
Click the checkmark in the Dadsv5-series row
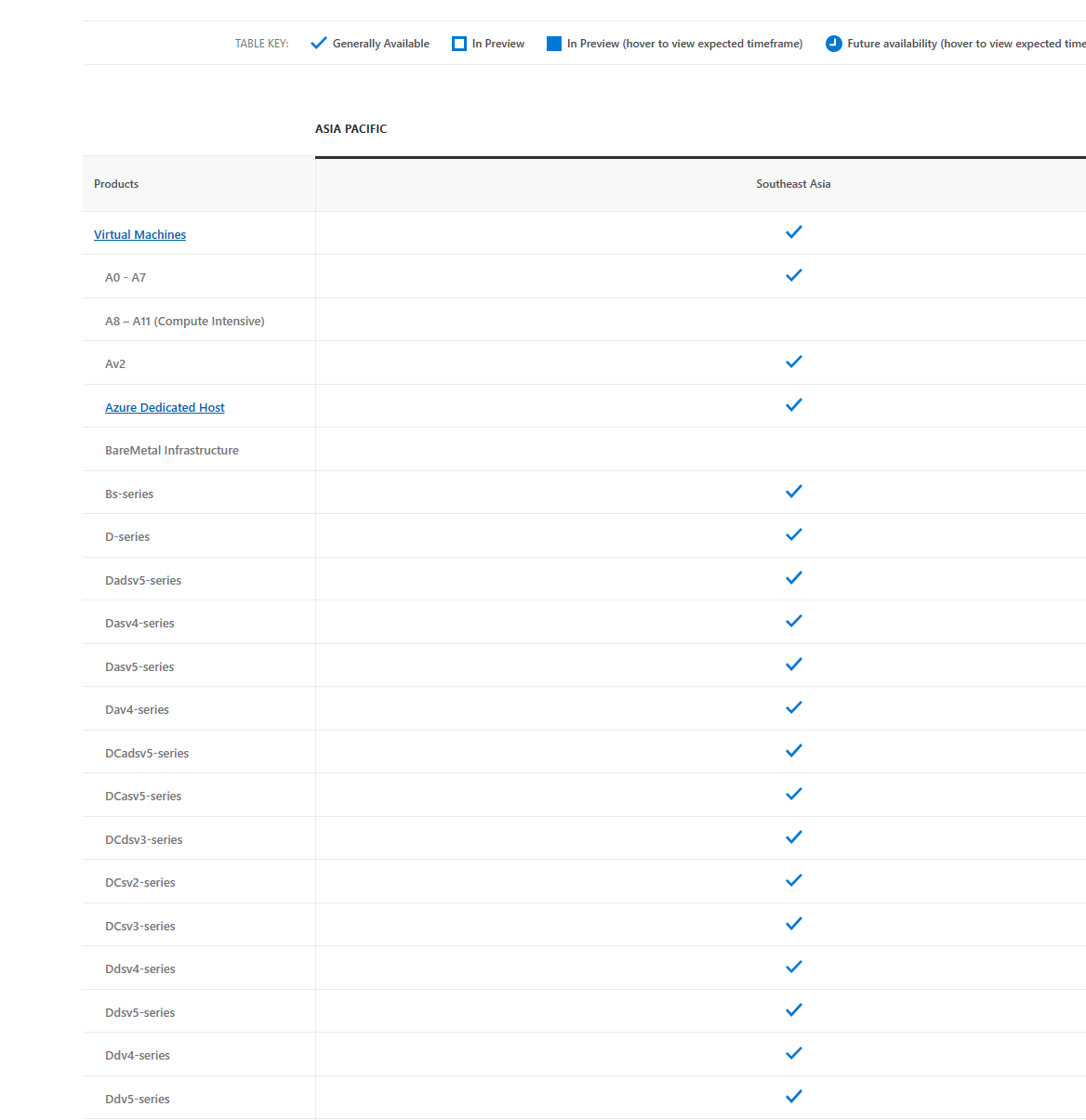pyautogui.click(x=794, y=578)
